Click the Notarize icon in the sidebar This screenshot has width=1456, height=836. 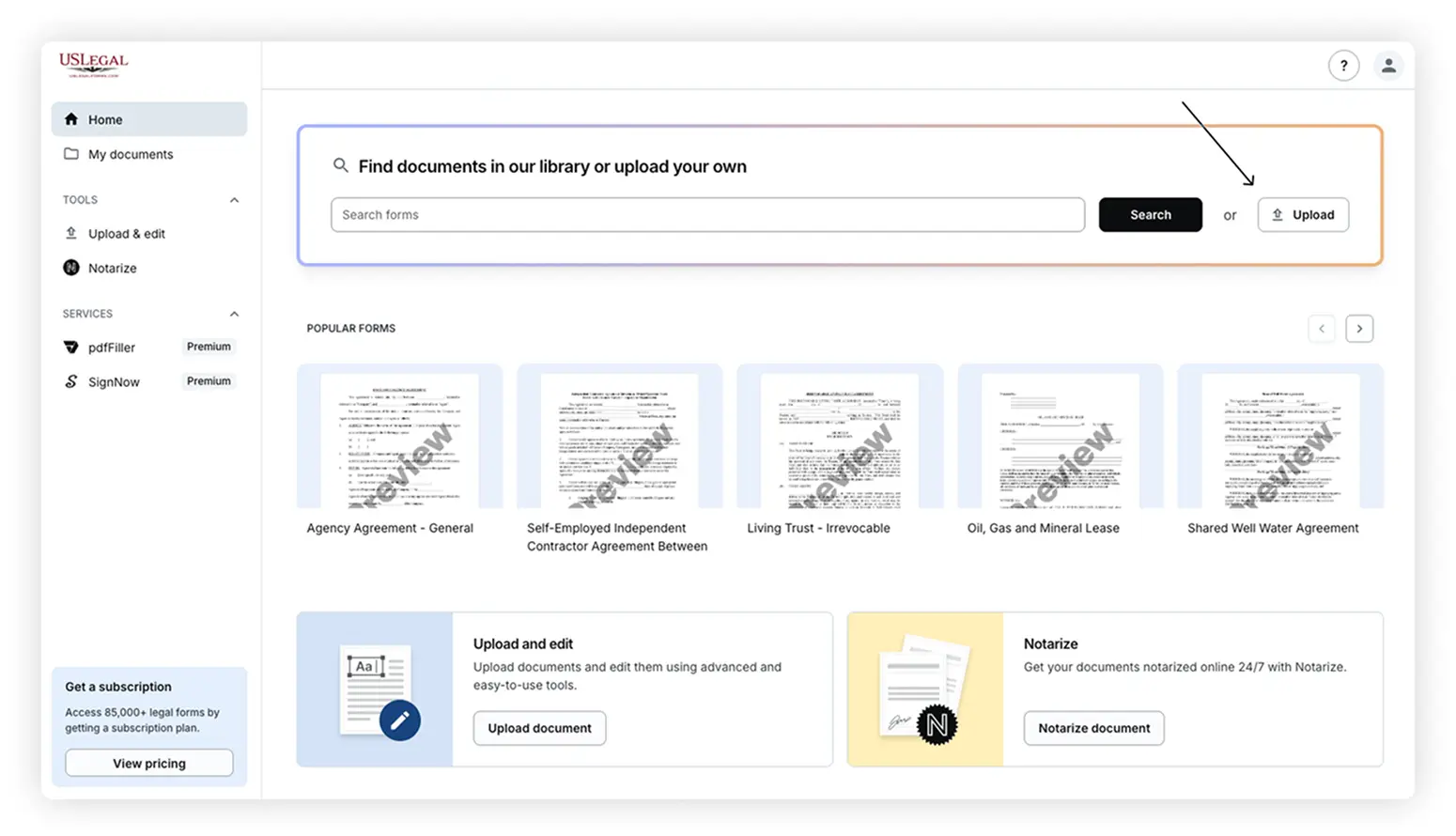click(72, 268)
